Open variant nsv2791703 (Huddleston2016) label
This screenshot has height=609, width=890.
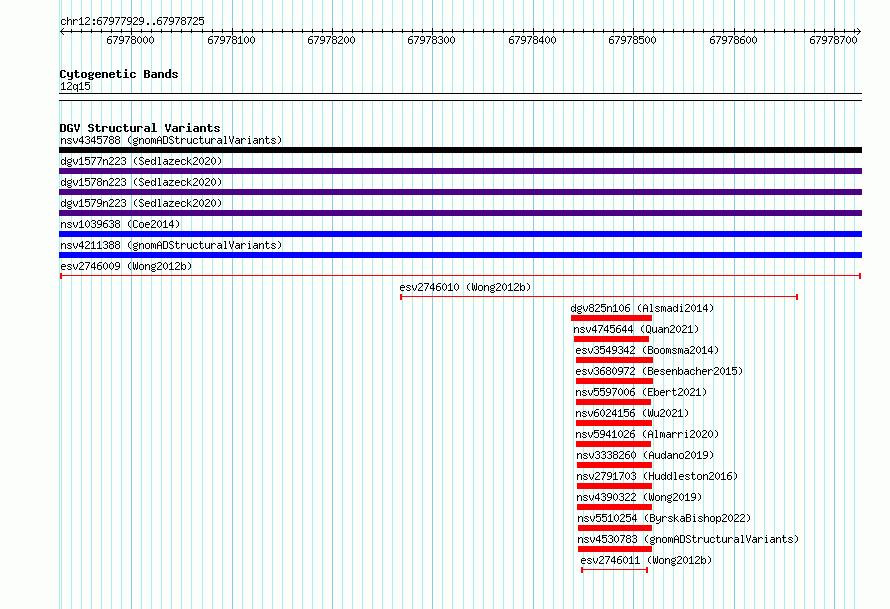(x=657, y=476)
